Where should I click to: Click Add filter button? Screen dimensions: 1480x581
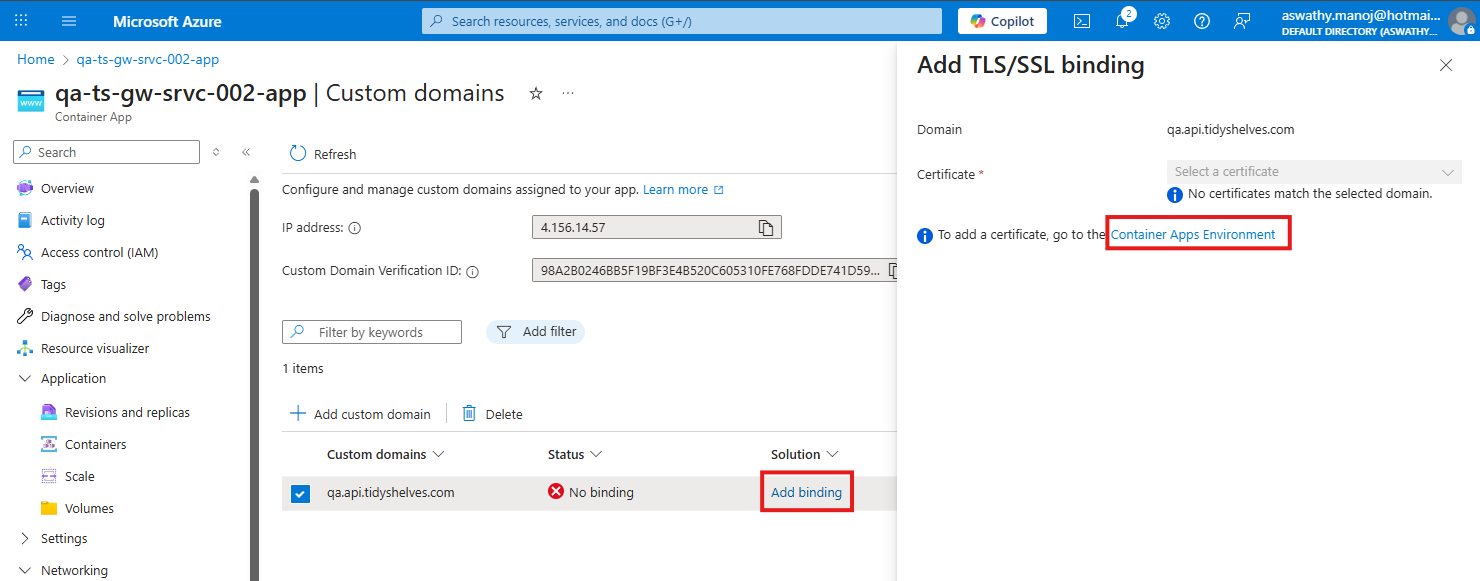pos(535,332)
